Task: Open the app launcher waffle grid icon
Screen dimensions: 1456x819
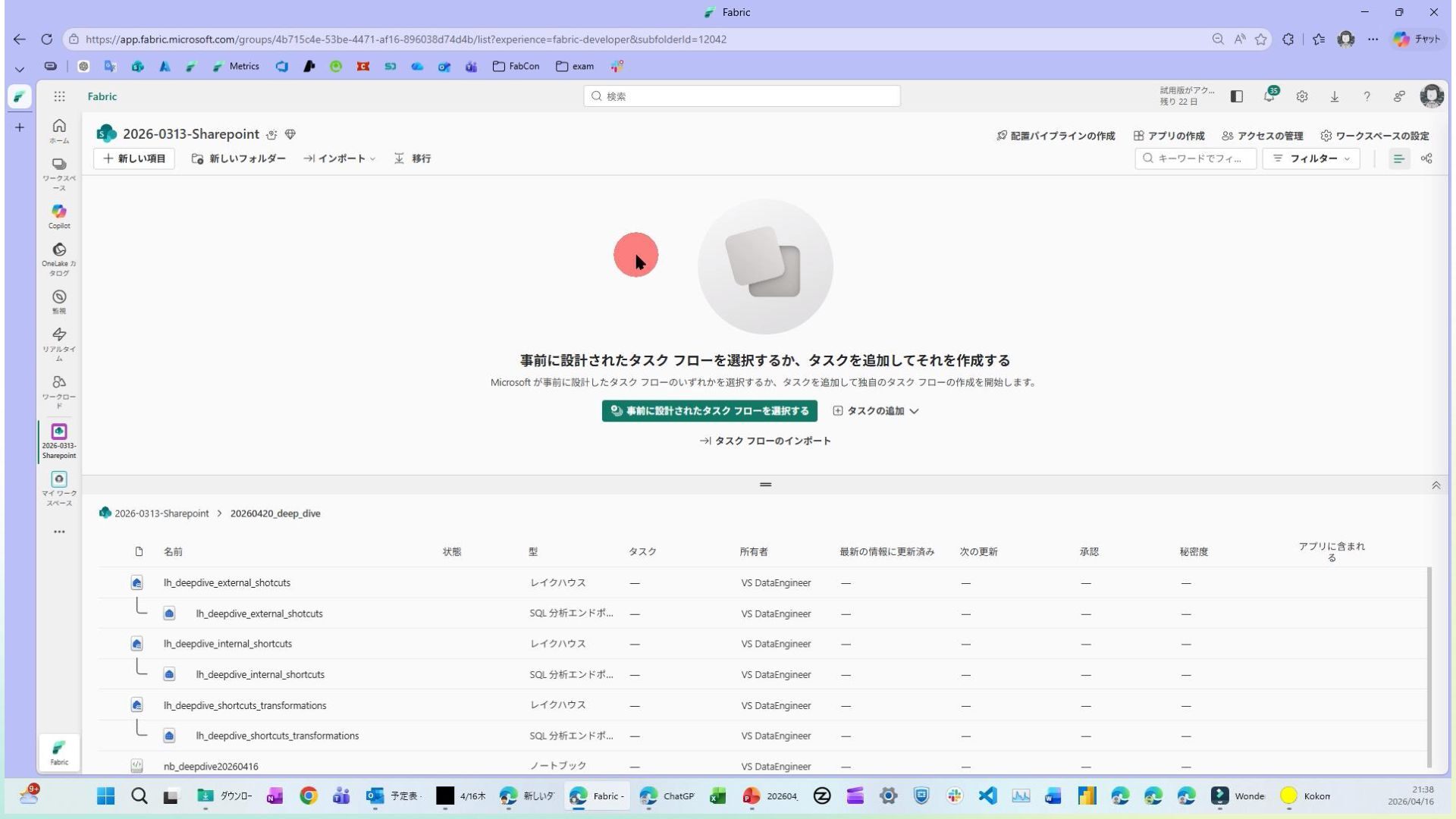Action: click(x=59, y=96)
